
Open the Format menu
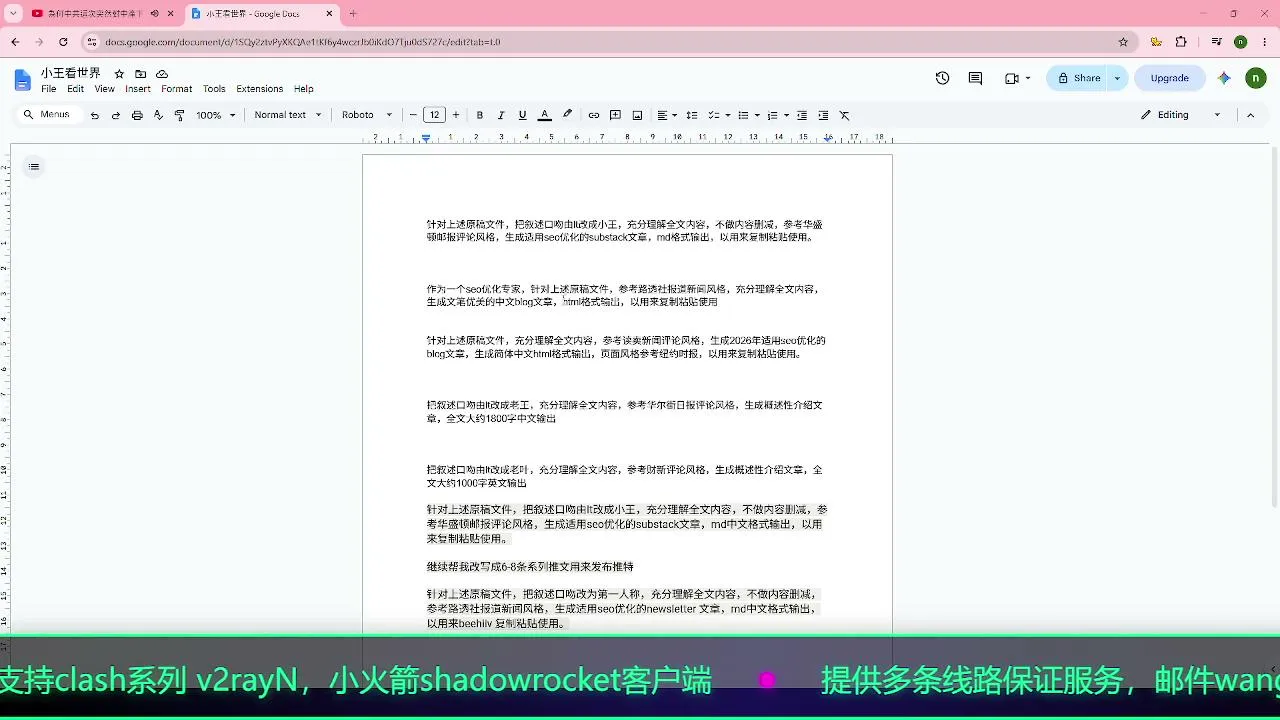point(176,89)
